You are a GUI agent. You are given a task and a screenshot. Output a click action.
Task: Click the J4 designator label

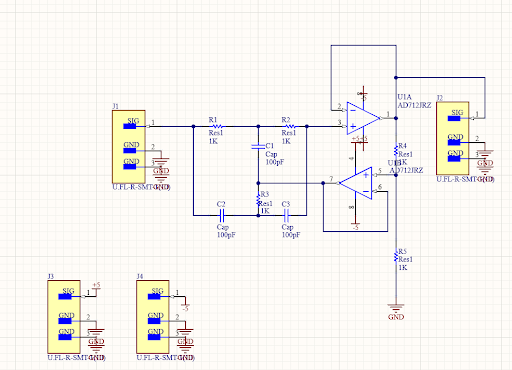140,276
